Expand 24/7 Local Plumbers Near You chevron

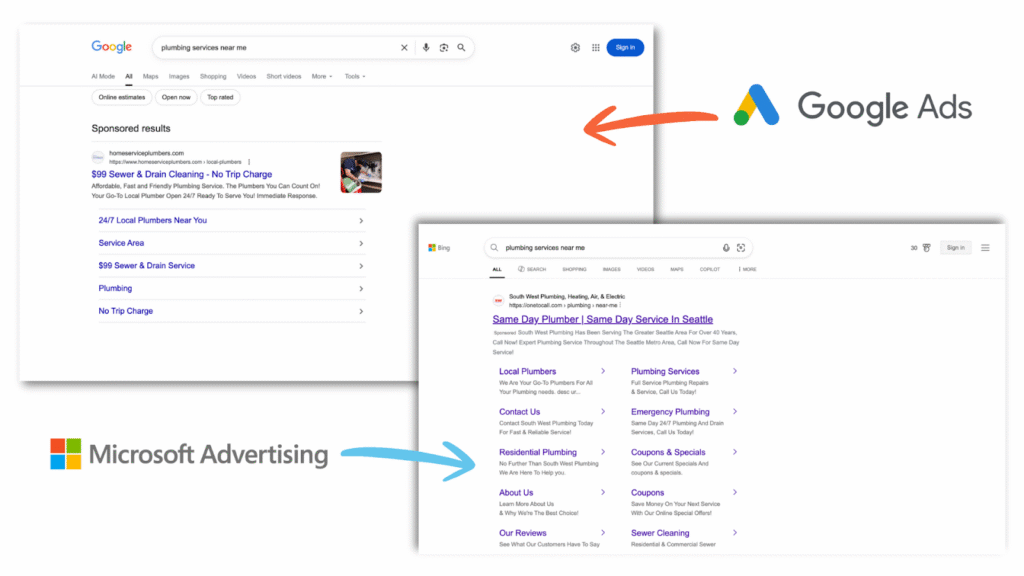click(x=361, y=221)
